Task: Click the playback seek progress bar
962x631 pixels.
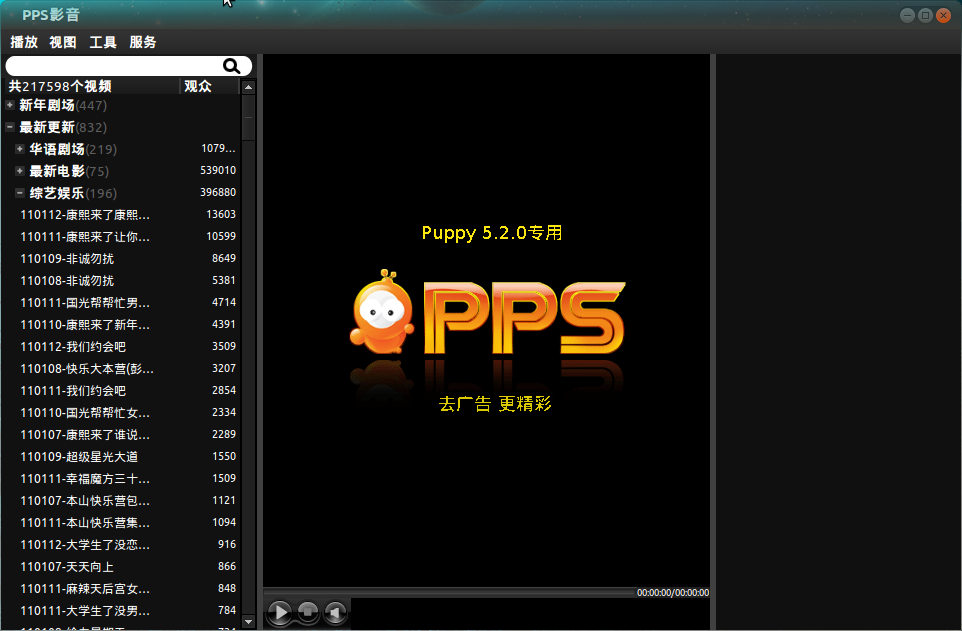Action: pos(449,592)
